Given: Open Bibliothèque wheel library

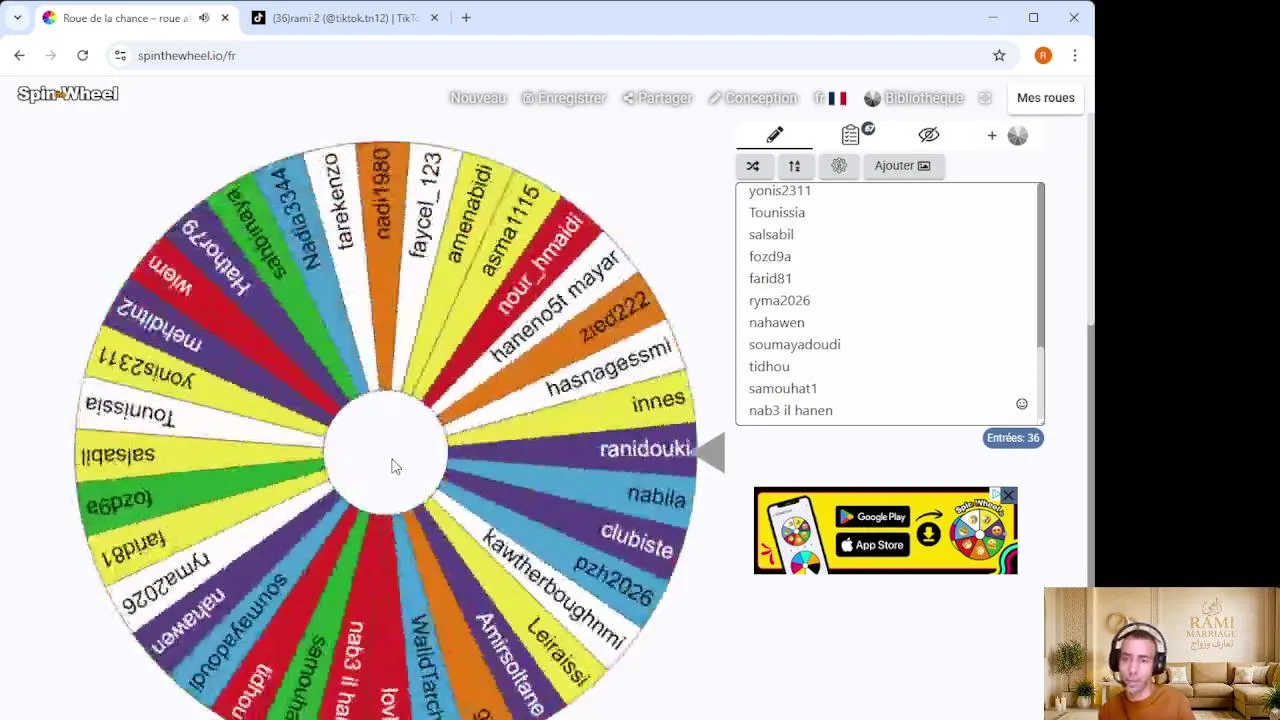Looking at the screenshot, I should point(914,98).
